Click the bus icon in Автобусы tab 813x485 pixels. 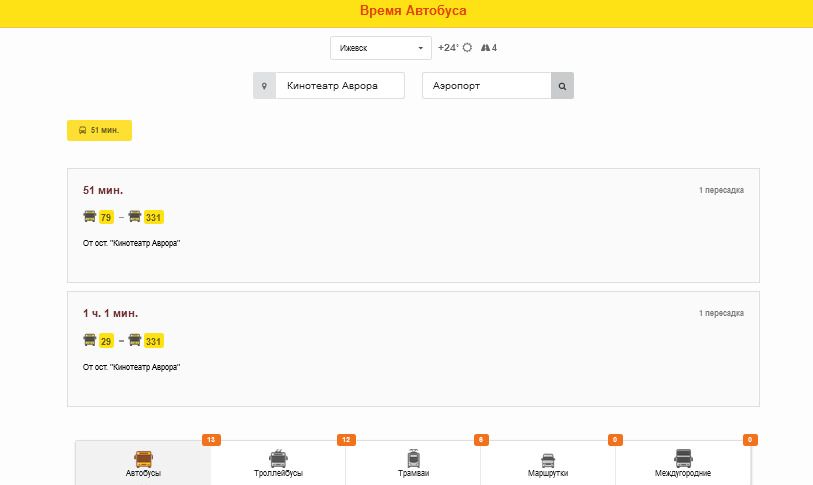click(144, 459)
